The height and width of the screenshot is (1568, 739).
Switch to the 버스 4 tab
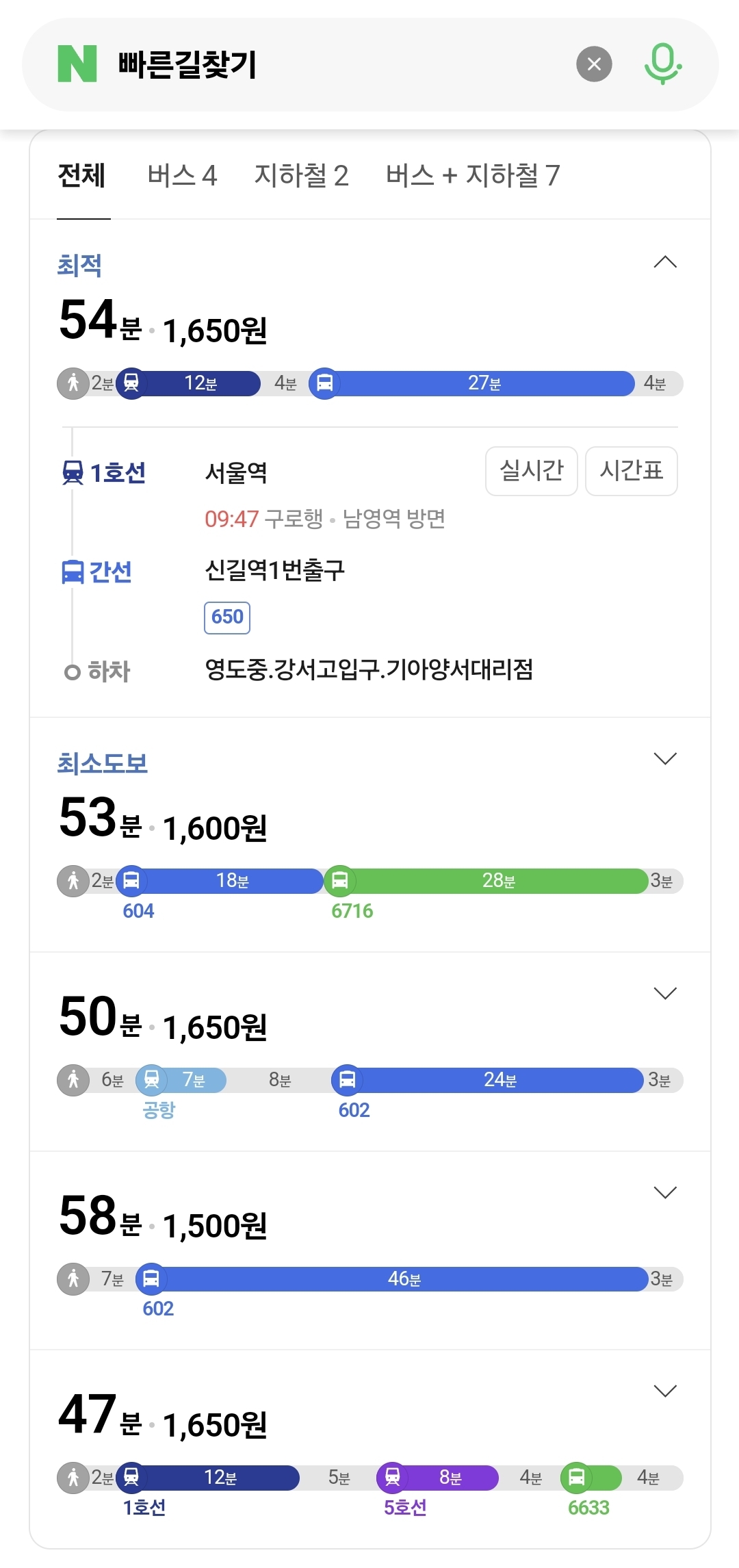pos(182,176)
